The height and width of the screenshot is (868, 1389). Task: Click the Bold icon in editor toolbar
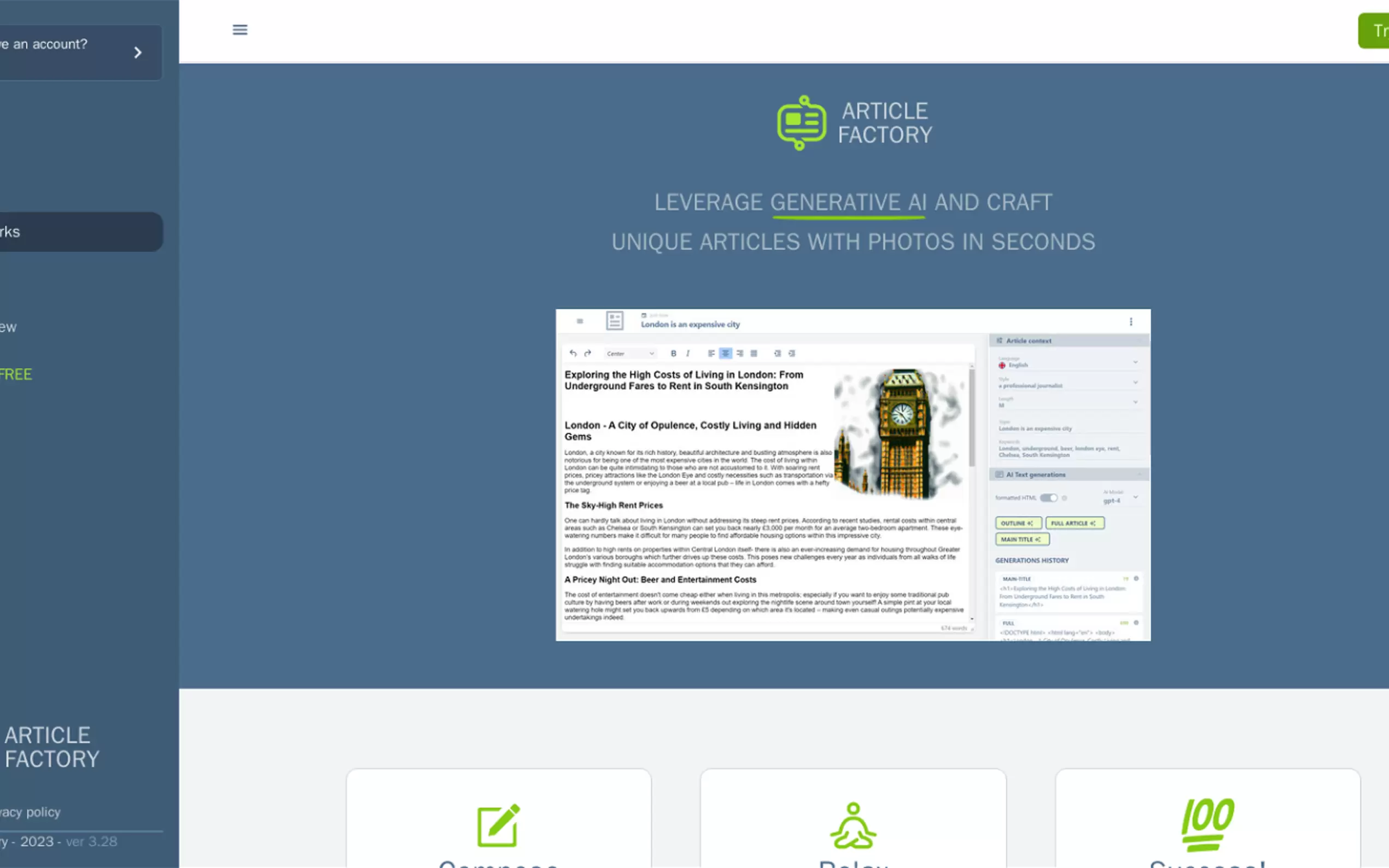point(673,354)
